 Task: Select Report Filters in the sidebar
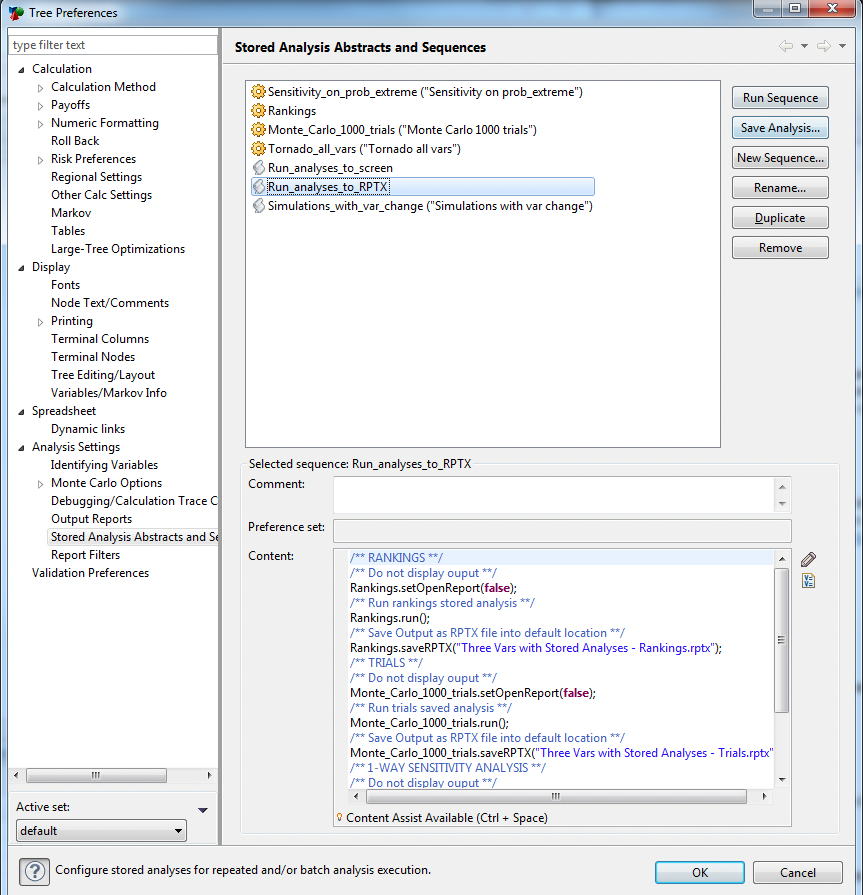pyautogui.click(x=86, y=554)
